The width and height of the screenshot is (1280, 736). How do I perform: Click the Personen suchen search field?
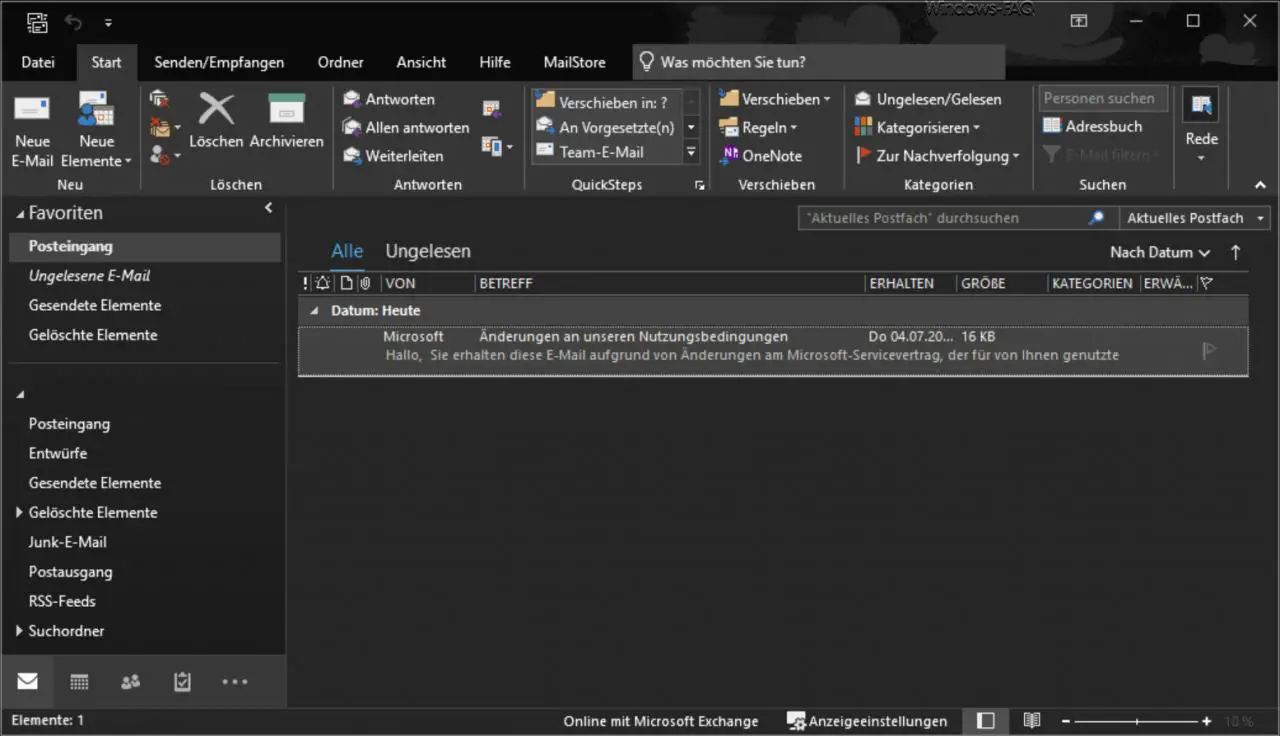1103,98
